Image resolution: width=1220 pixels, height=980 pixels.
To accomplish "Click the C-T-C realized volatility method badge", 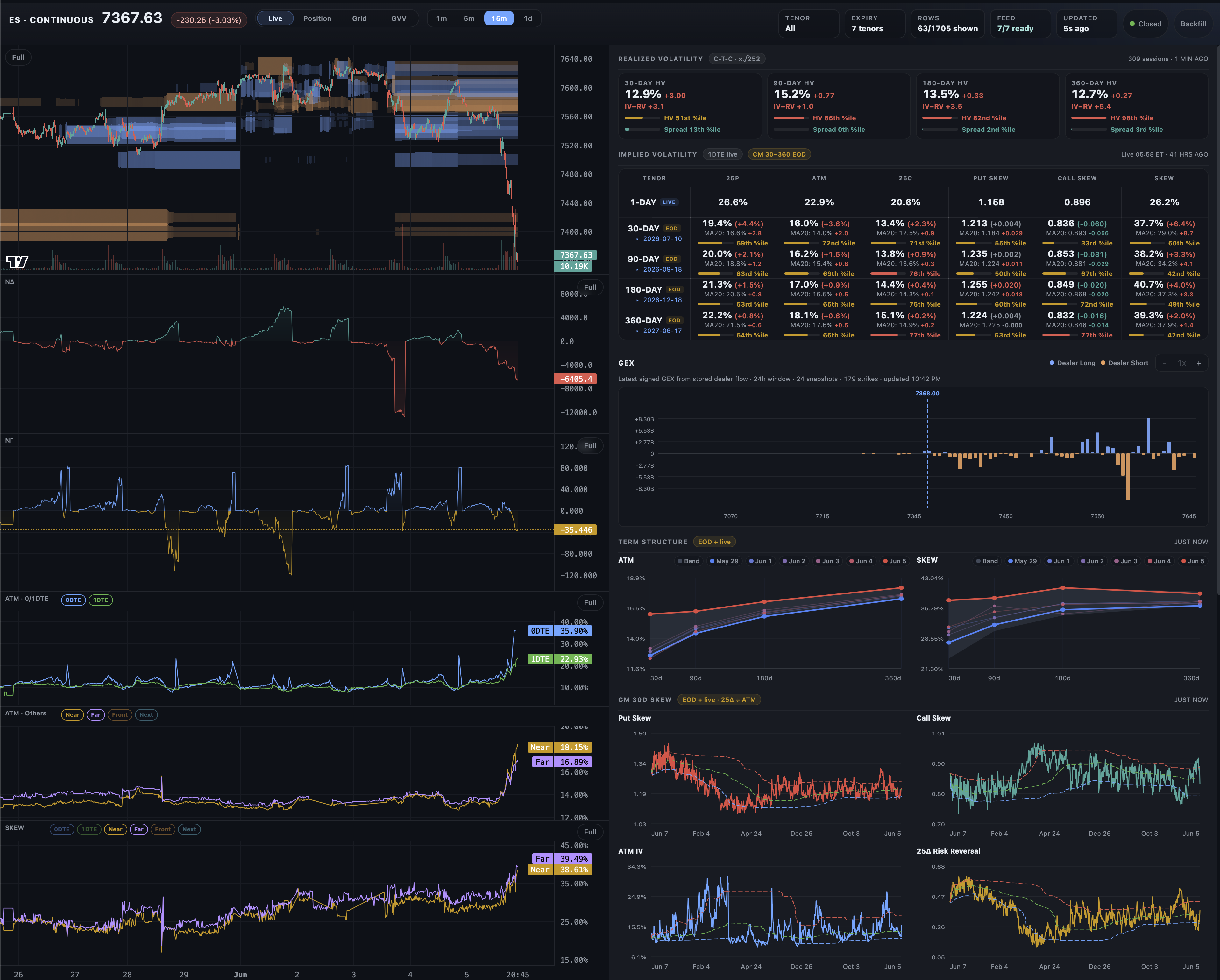I will (737, 59).
